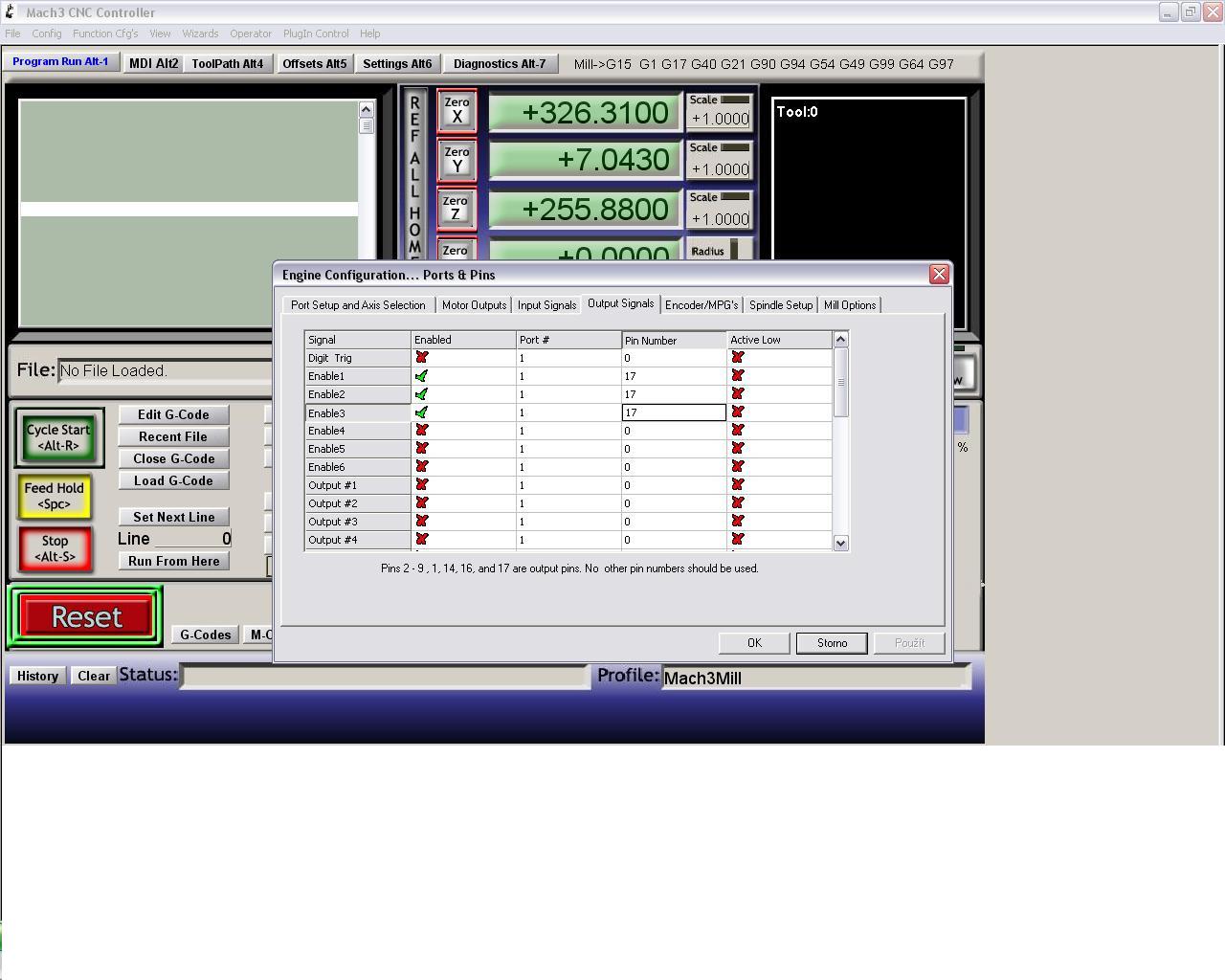Toggle Enabled checkmark for Enable1 signal
Viewport: 1225px width, 980px height.
coord(422,376)
